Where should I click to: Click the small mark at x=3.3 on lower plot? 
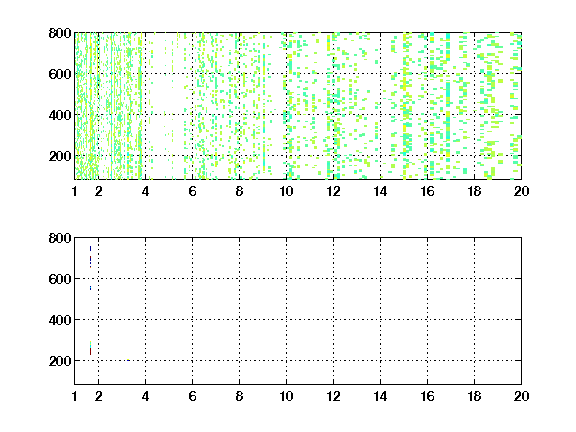point(128,360)
